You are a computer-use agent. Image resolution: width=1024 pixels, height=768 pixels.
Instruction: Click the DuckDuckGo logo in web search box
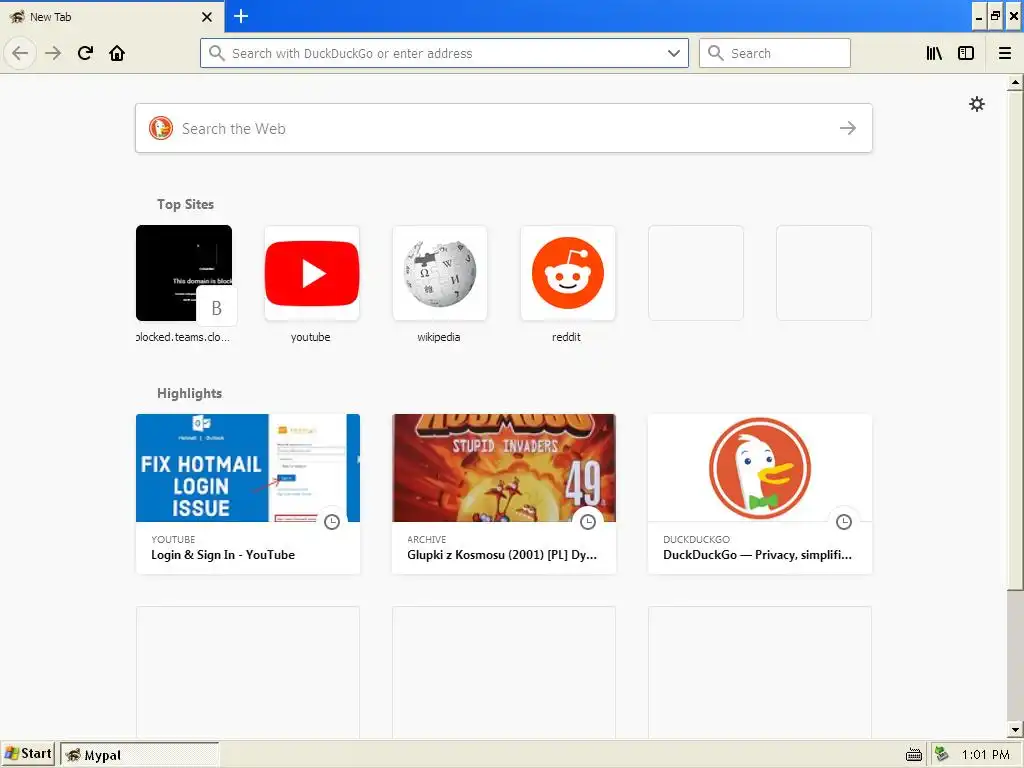pos(161,128)
